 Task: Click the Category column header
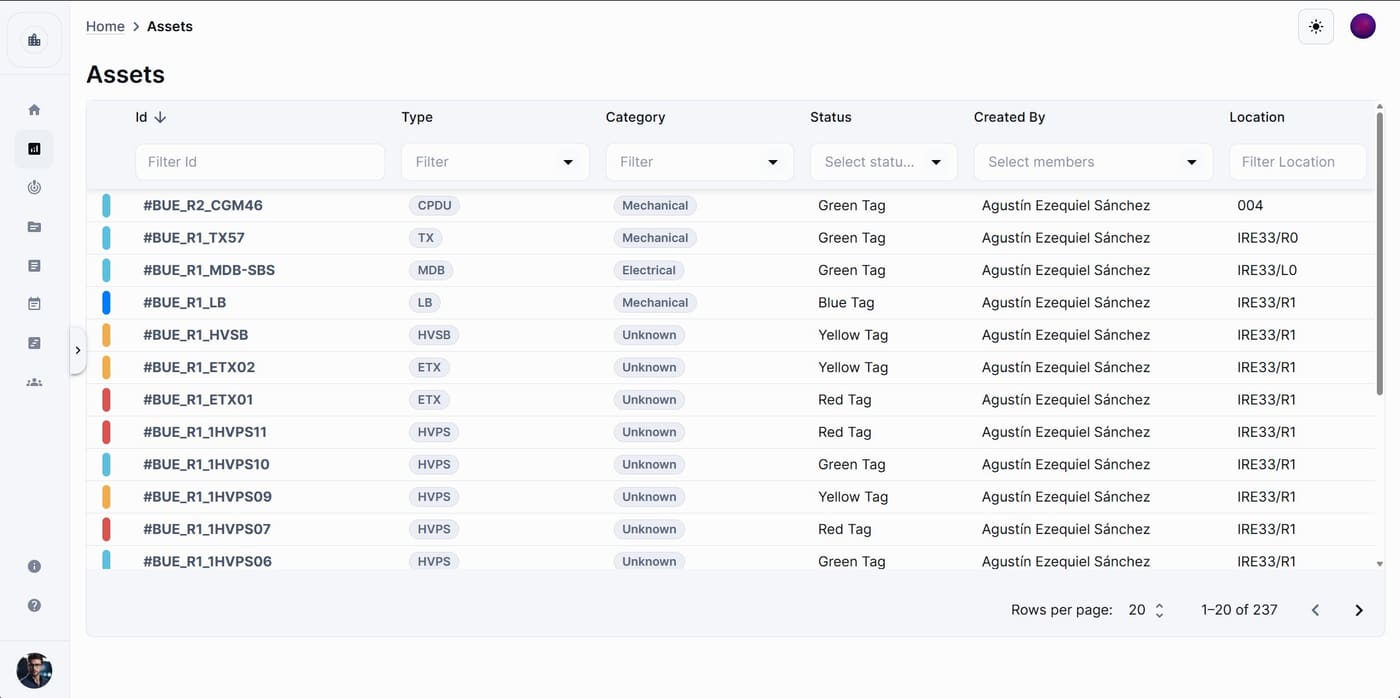[x=635, y=117]
